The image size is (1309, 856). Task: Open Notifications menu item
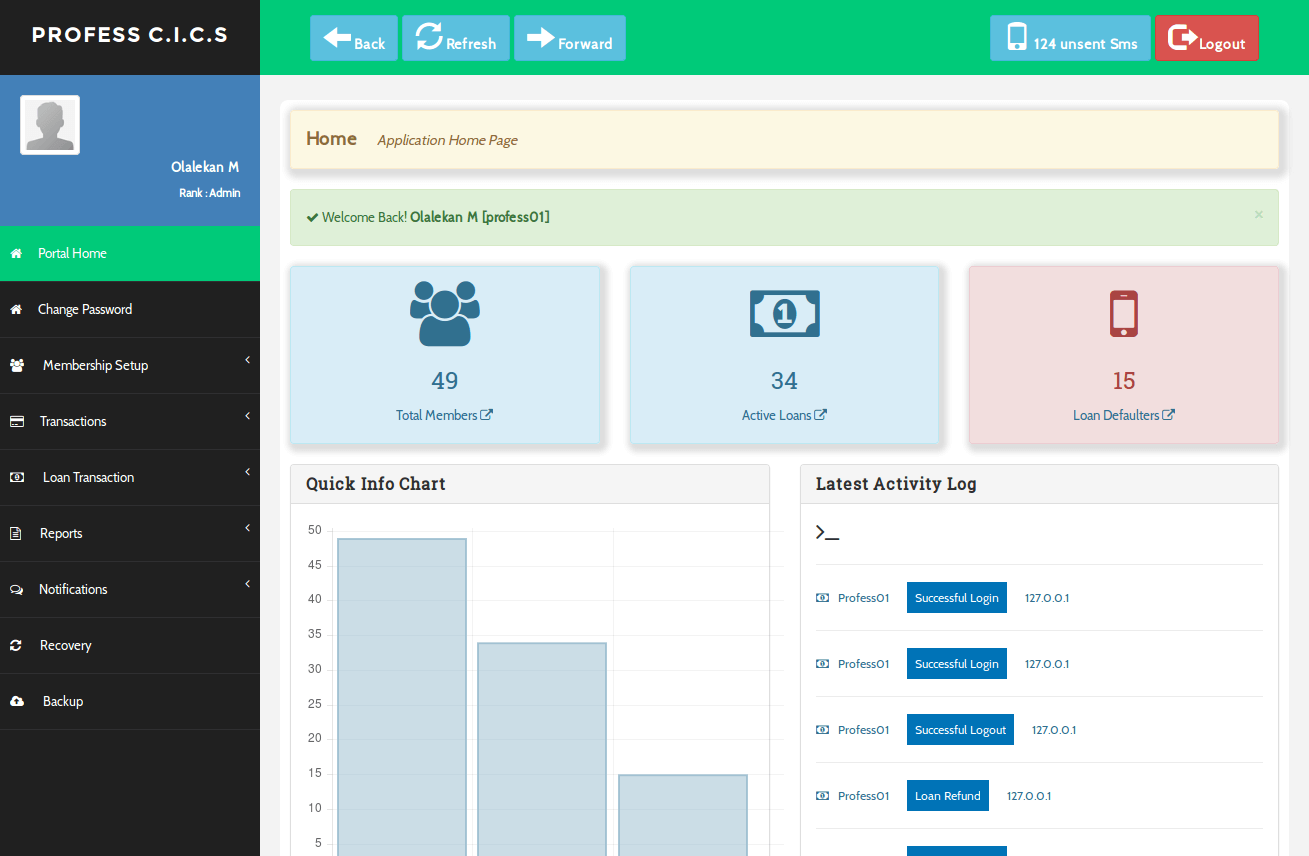tap(130, 589)
